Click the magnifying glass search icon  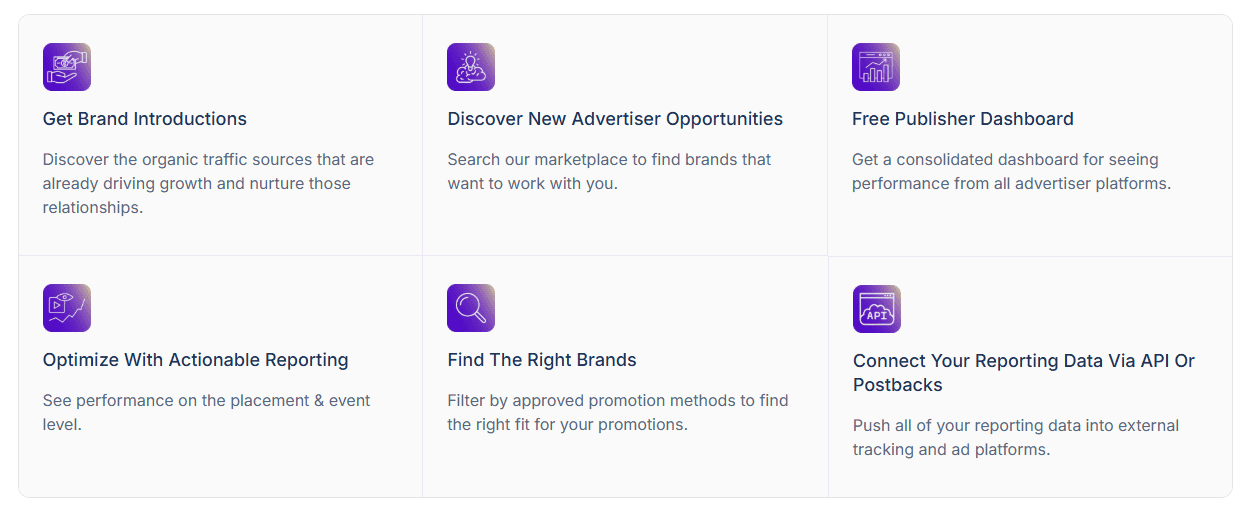click(x=471, y=308)
